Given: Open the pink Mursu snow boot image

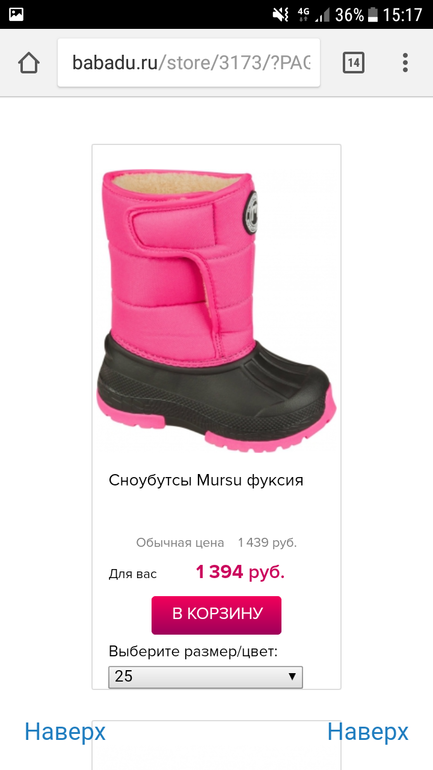Looking at the screenshot, I should coord(216,310).
